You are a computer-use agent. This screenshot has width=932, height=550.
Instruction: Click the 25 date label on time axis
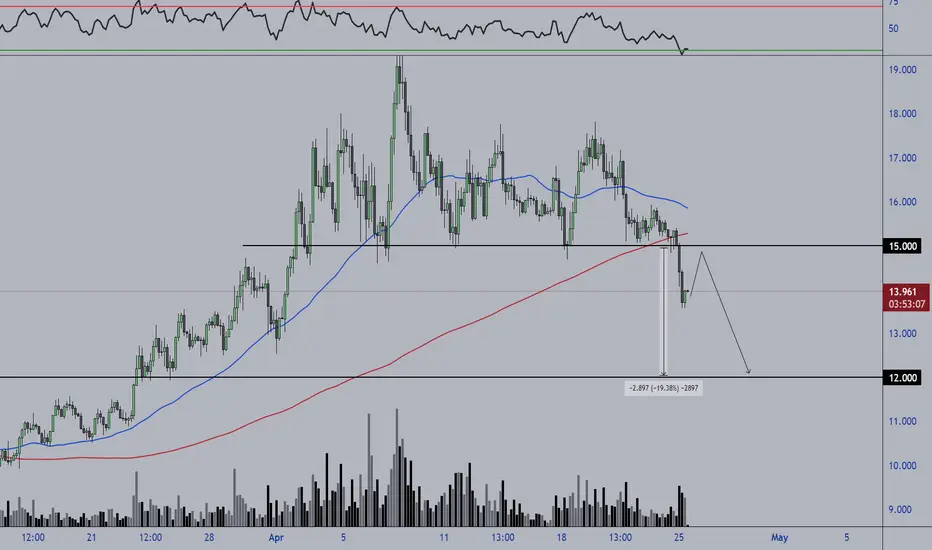[x=679, y=538]
